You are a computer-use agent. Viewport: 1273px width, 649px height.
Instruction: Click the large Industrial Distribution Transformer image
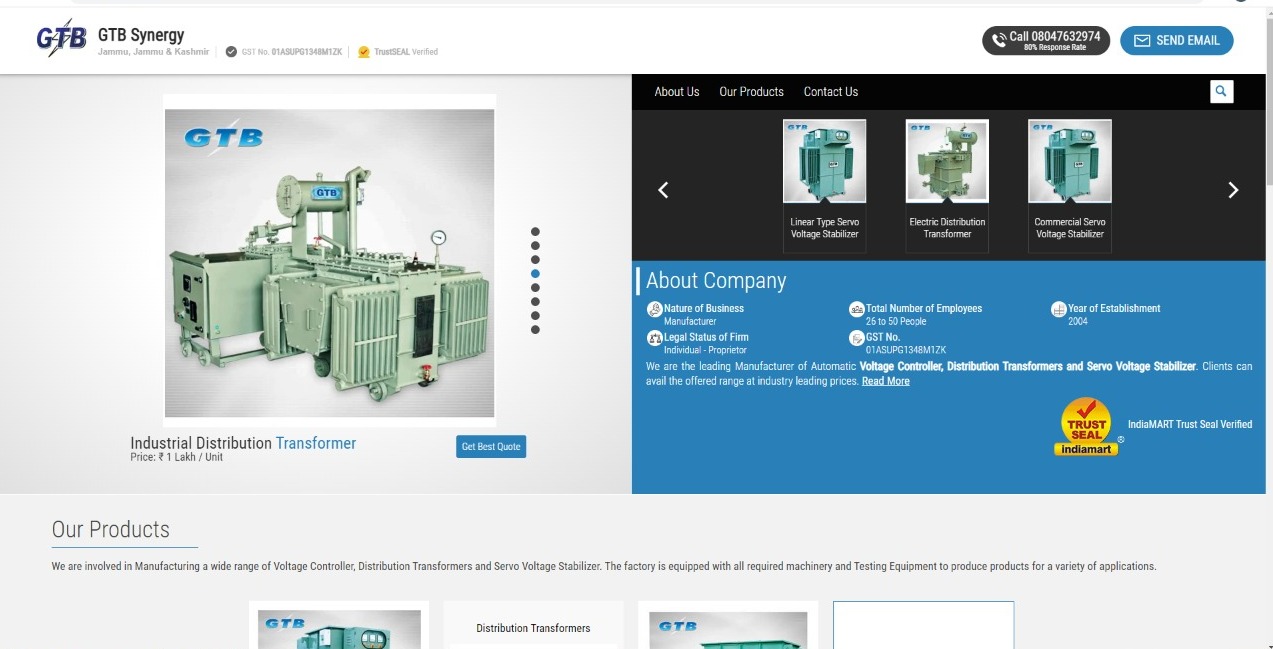coord(329,262)
